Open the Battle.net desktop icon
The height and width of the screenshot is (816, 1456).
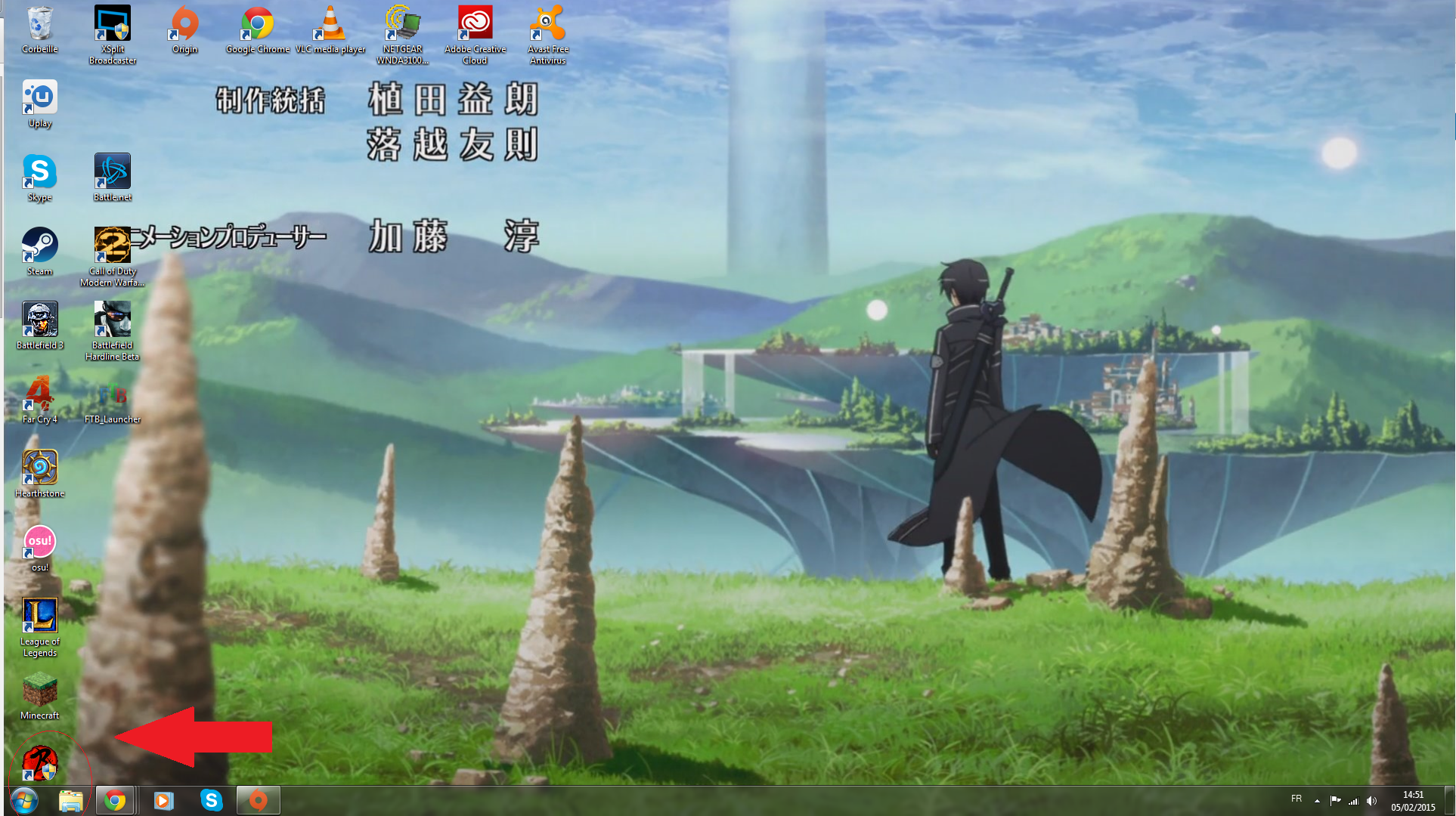tap(113, 178)
